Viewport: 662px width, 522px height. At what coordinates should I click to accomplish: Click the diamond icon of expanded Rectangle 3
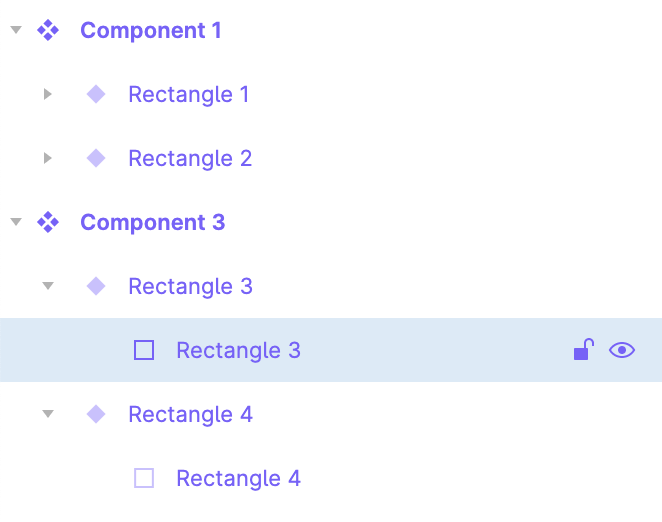pos(96,286)
